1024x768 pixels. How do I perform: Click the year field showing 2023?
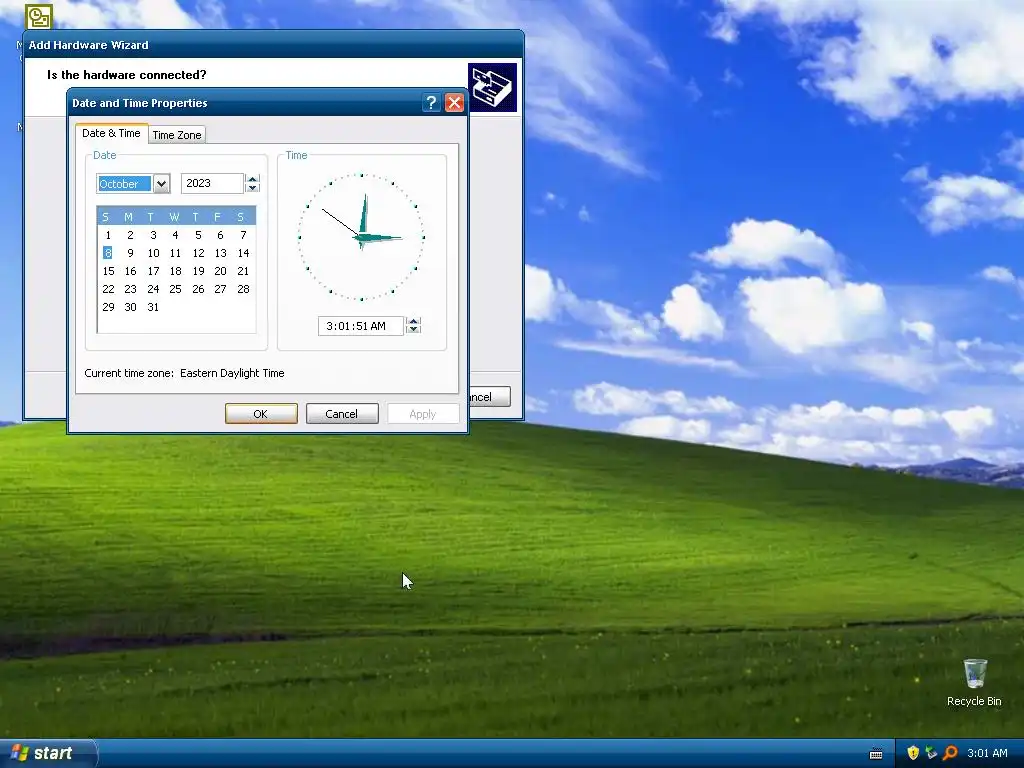pyautogui.click(x=212, y=184)
